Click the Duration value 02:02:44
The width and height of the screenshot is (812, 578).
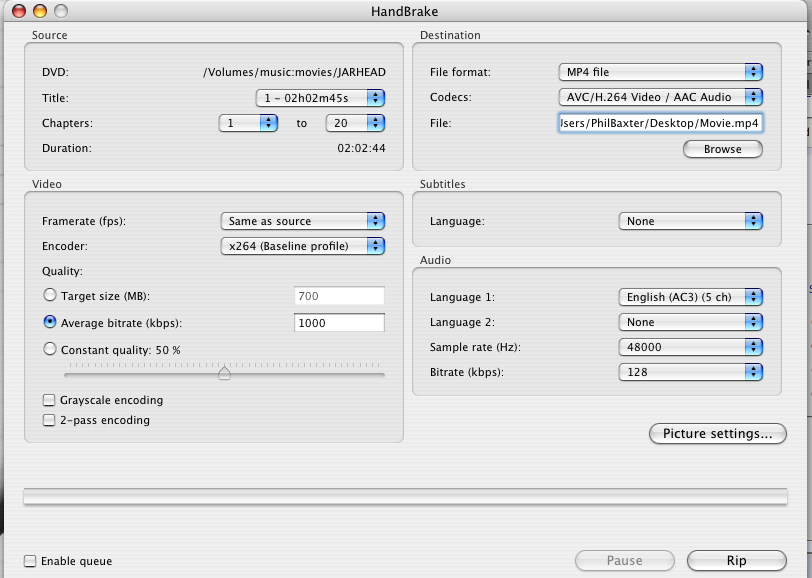(361, 148)
